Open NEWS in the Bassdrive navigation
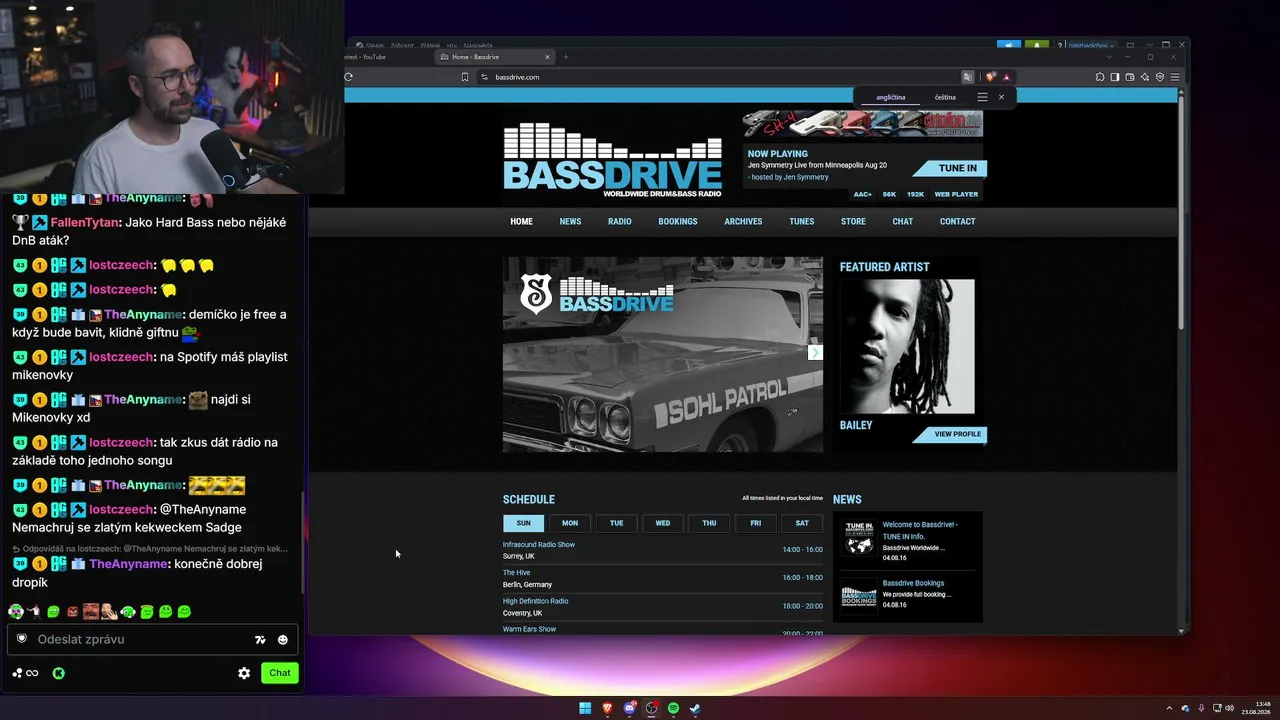Screen dimensions: 1280x720 coord(570,222)
